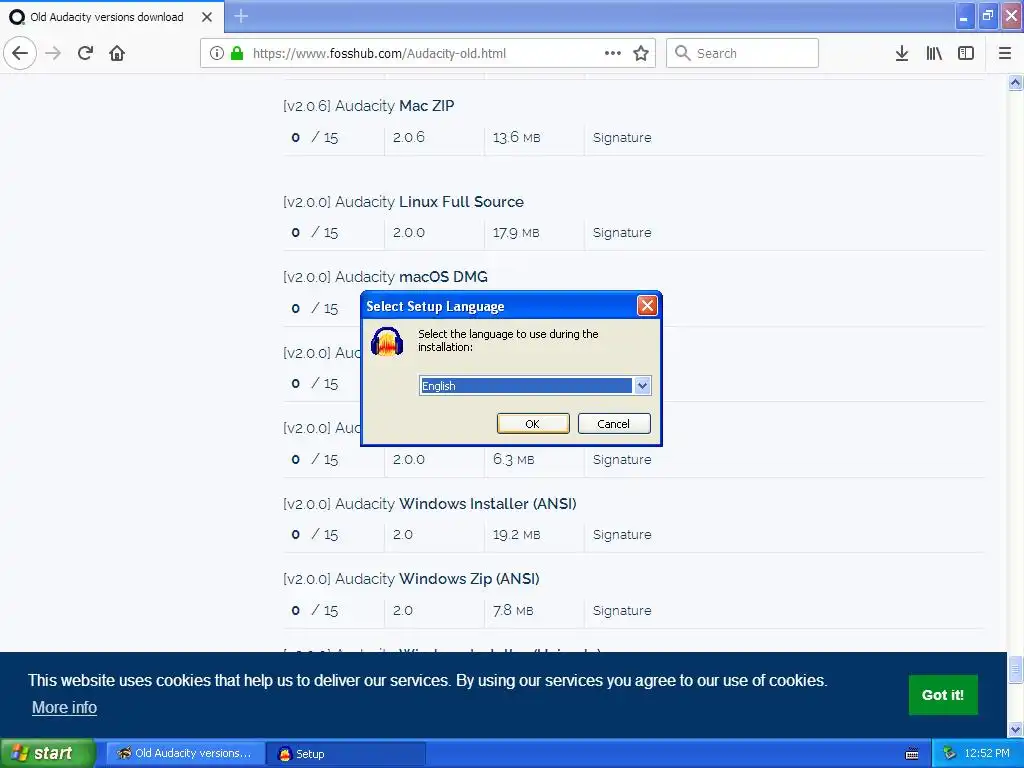The image size is (1024, 768).
Task: Click the green padlock security icon
Action: [237, 54]
